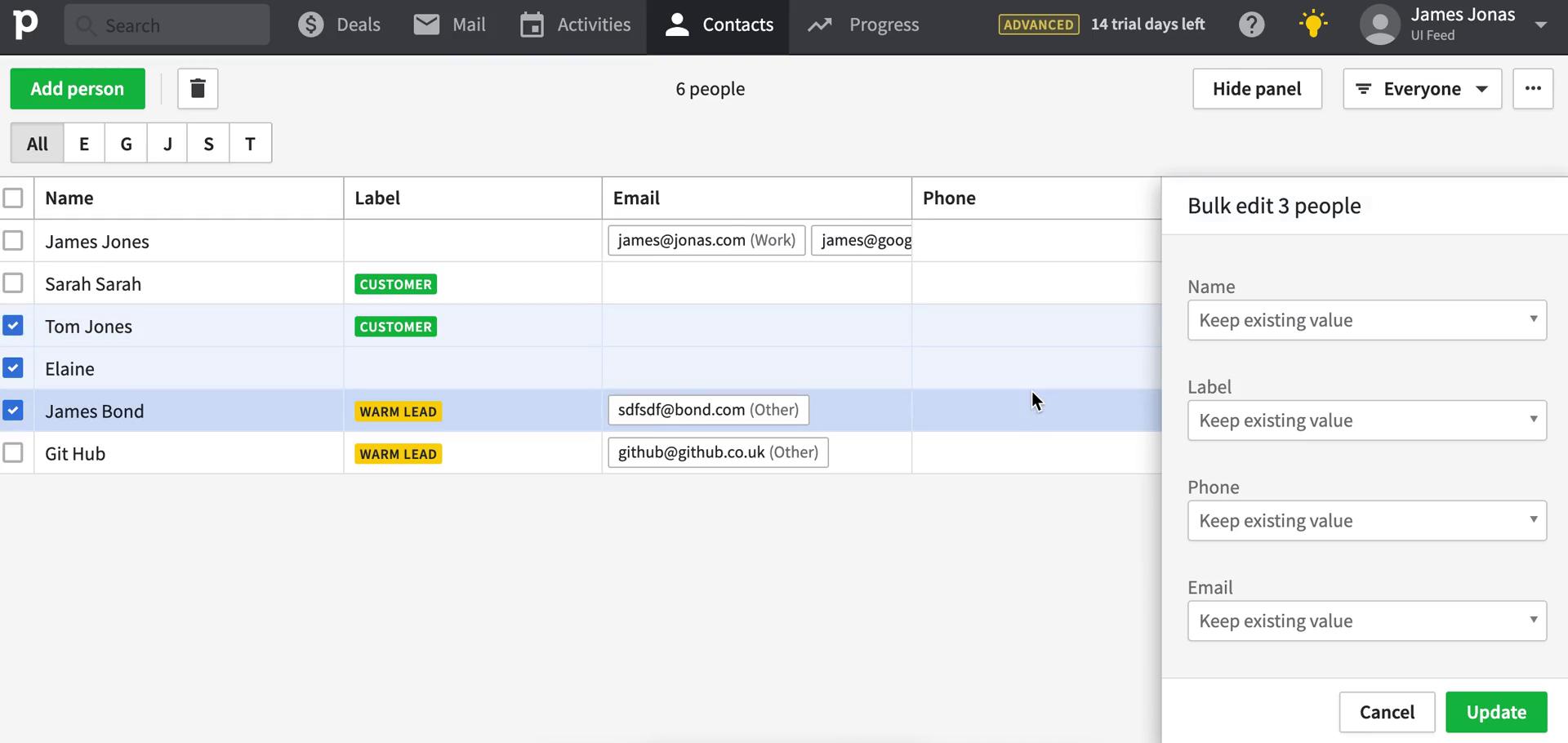Screen dimensions: 1568x743
Task: Click the Update button
Action: [1496, 712]
